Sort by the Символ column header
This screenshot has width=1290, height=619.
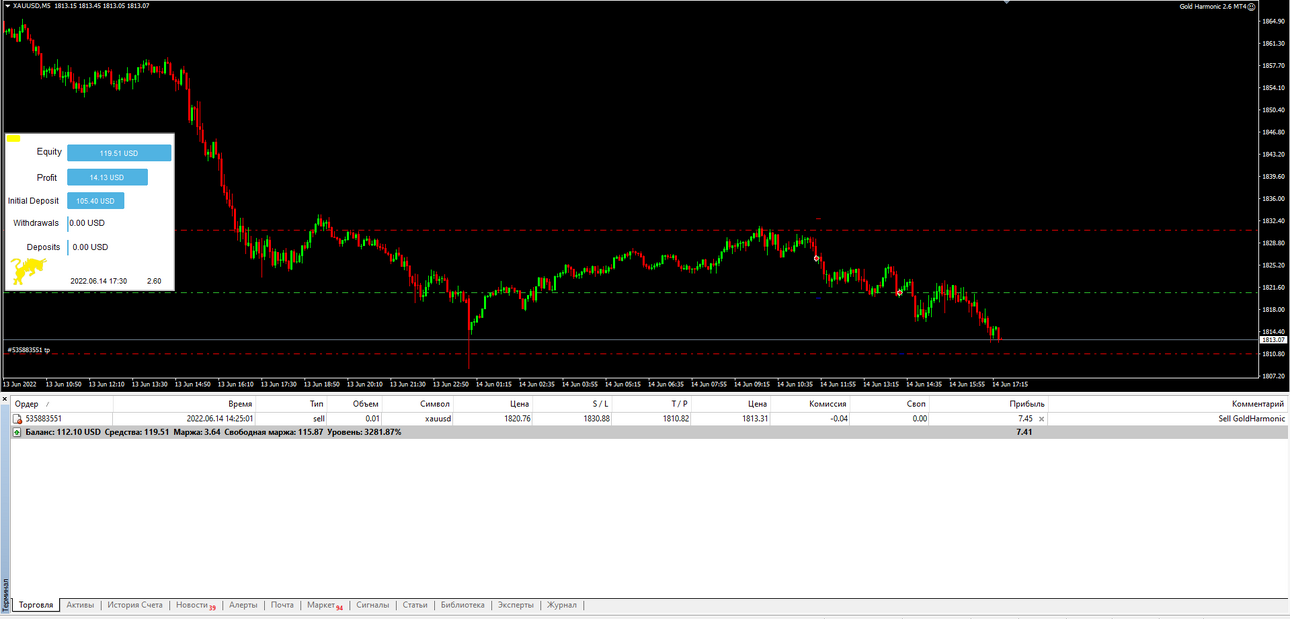click(418, 404)
